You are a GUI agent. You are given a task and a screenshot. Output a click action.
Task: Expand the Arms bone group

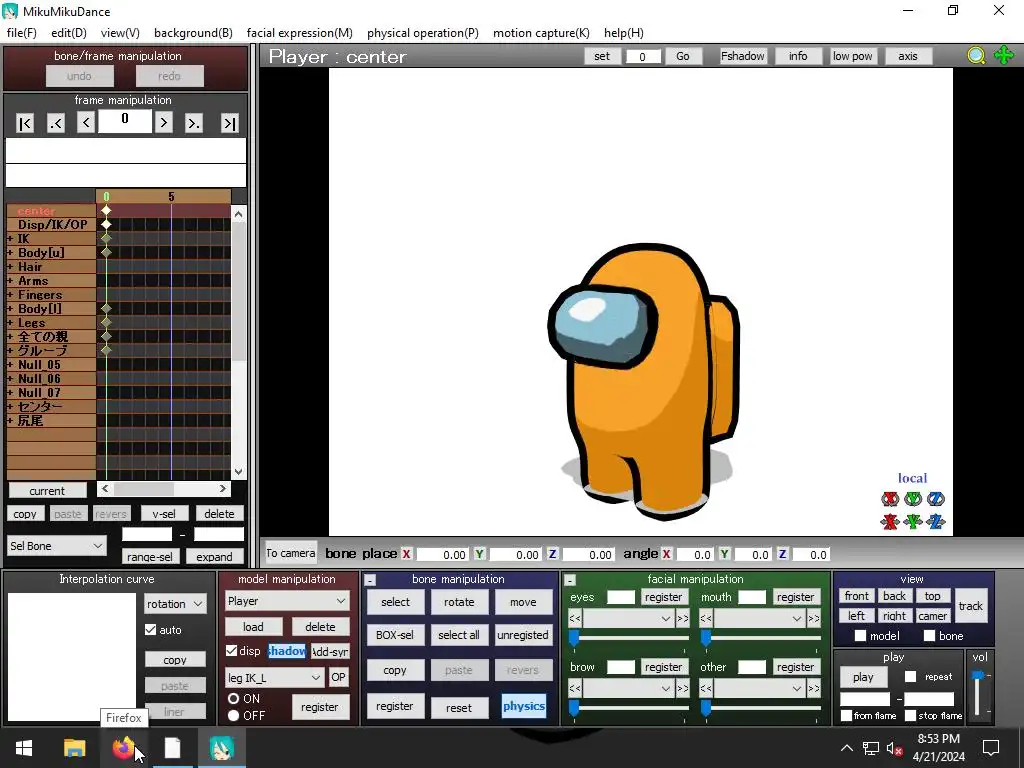coord(10,281)
